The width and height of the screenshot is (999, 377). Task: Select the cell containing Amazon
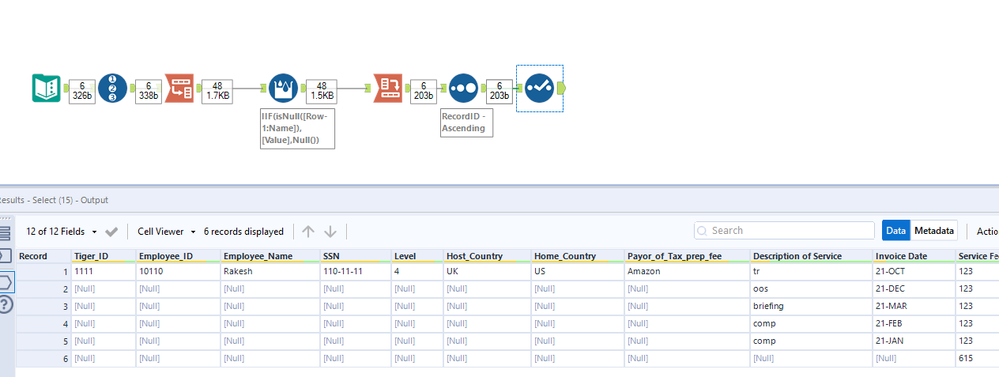coord(687,271)
